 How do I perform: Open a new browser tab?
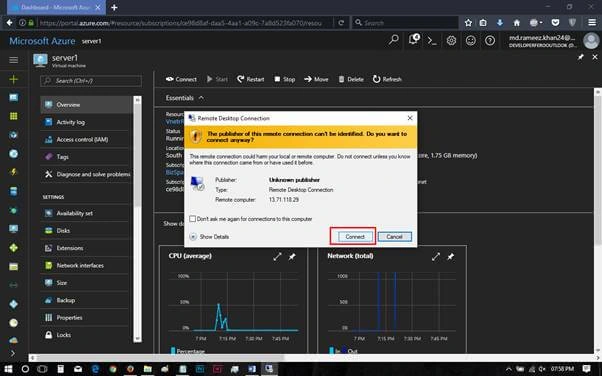[x=114, y=7]
